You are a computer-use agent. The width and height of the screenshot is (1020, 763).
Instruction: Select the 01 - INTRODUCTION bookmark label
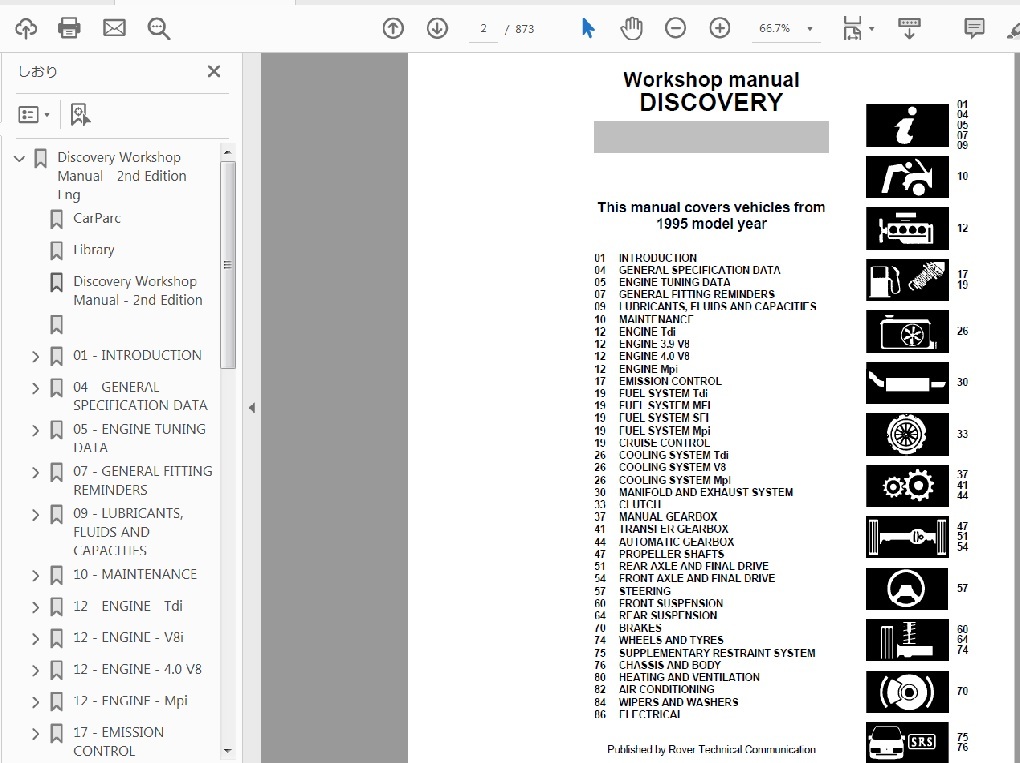coord(137,355)
